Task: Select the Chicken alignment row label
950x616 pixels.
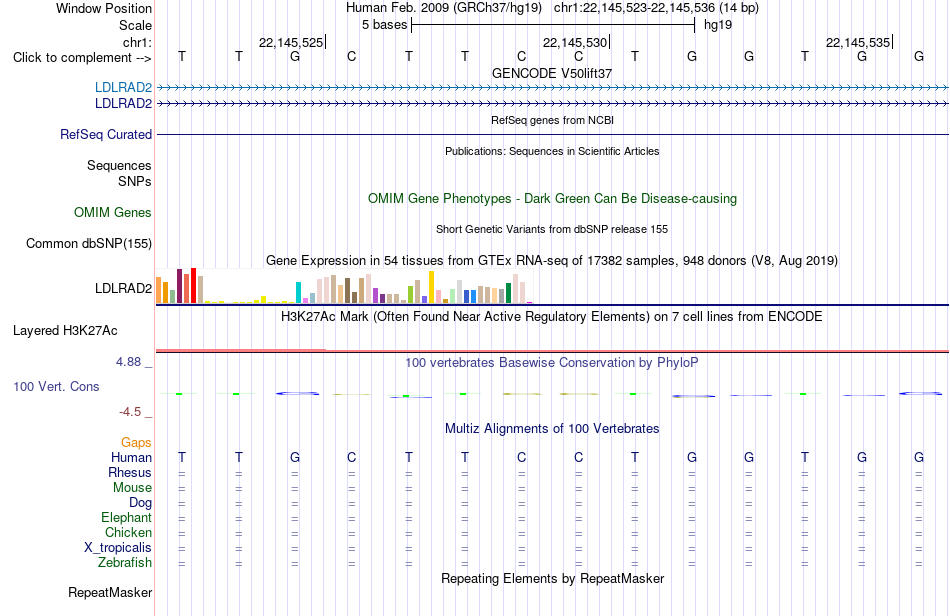Action: (128, 532)
